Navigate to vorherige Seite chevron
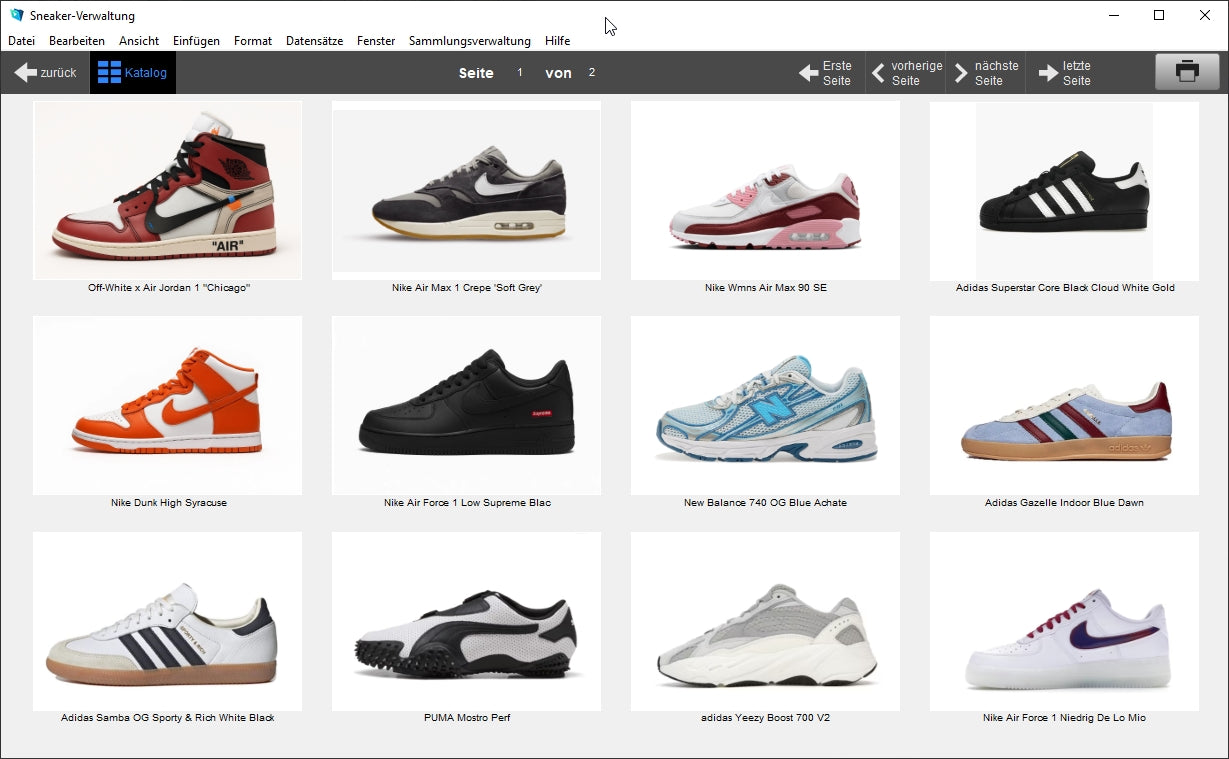 878,73
